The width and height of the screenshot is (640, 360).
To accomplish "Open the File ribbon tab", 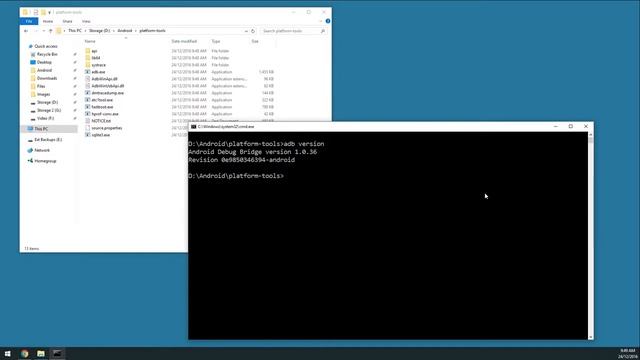I will click(x=29, y=21).
